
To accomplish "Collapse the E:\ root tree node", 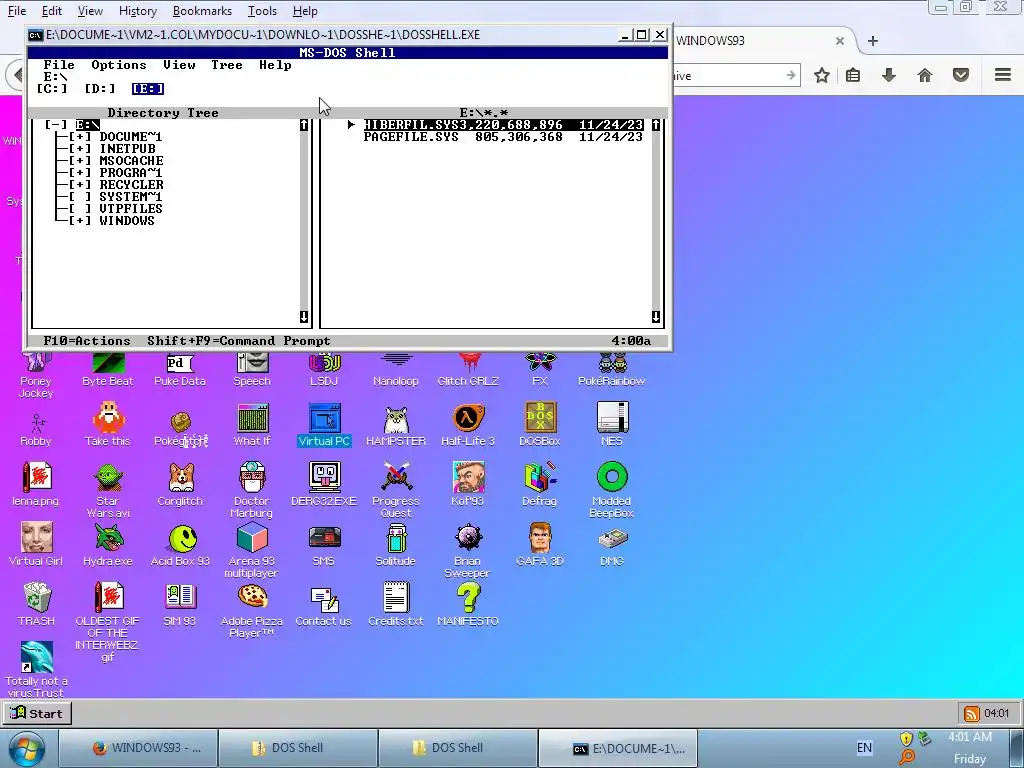I will click(x=56, y=125).
